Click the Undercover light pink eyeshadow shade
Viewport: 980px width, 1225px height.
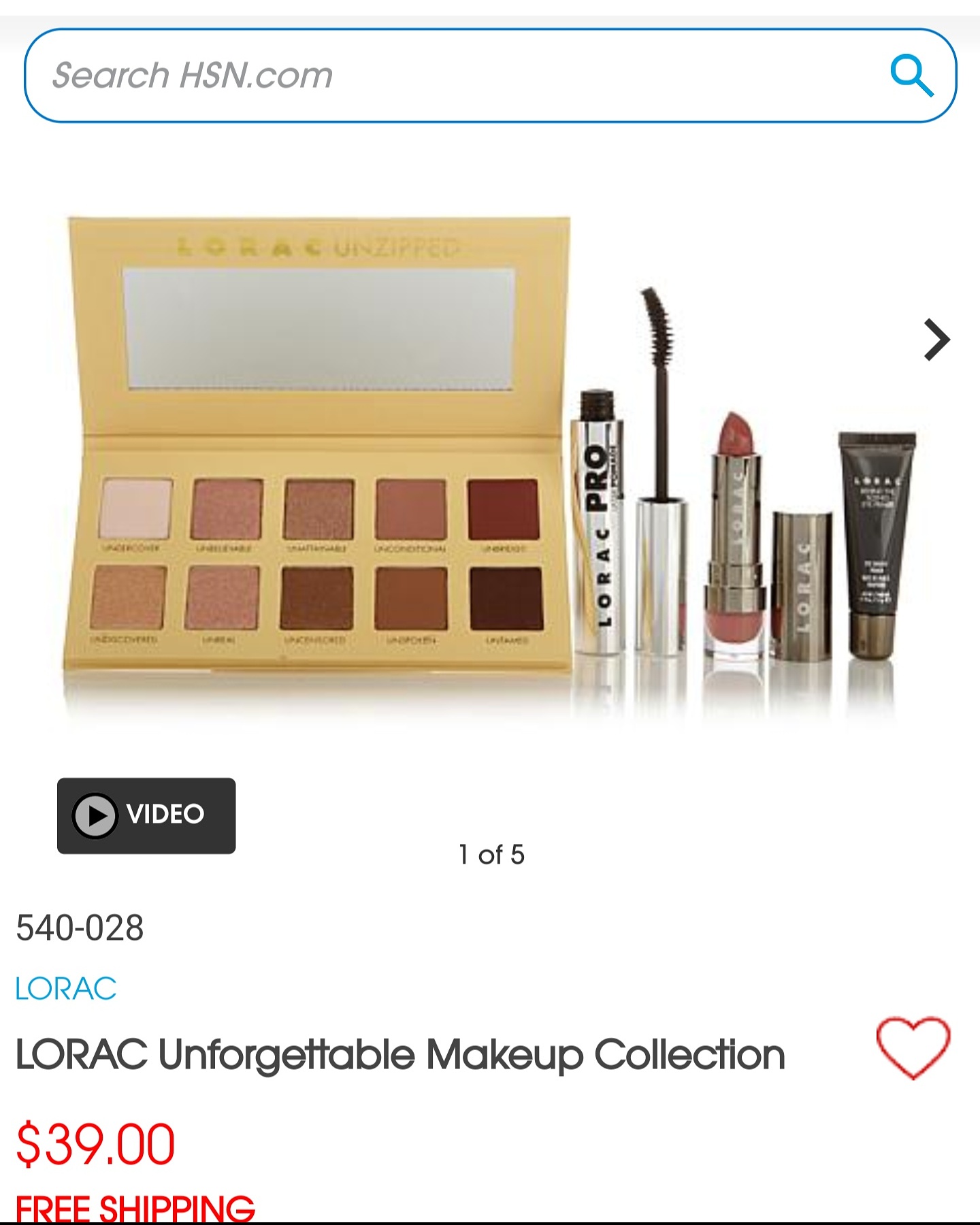135,508
